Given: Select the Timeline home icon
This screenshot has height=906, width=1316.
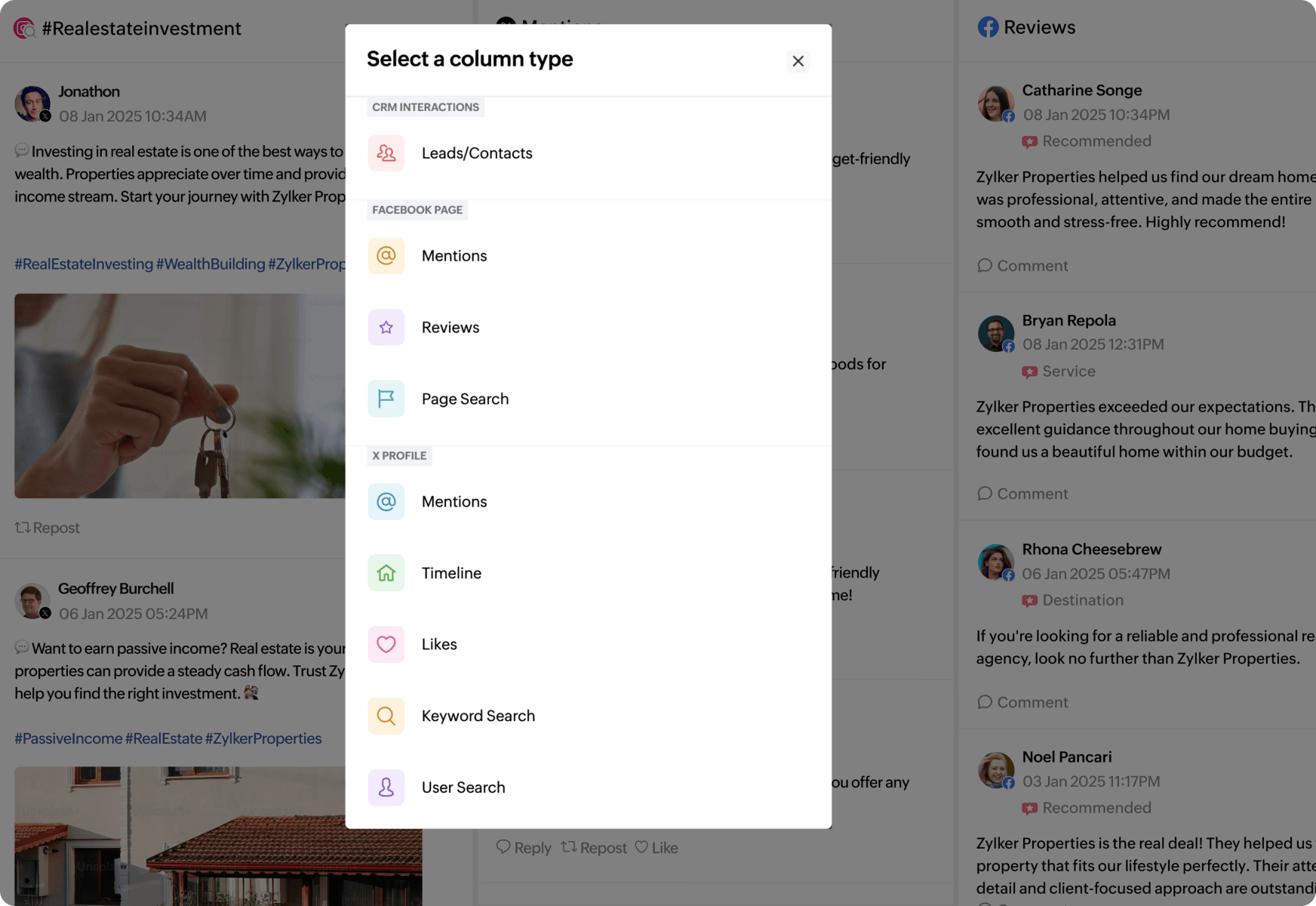Looking at the screenshot, I should click(x=386, y=573).
